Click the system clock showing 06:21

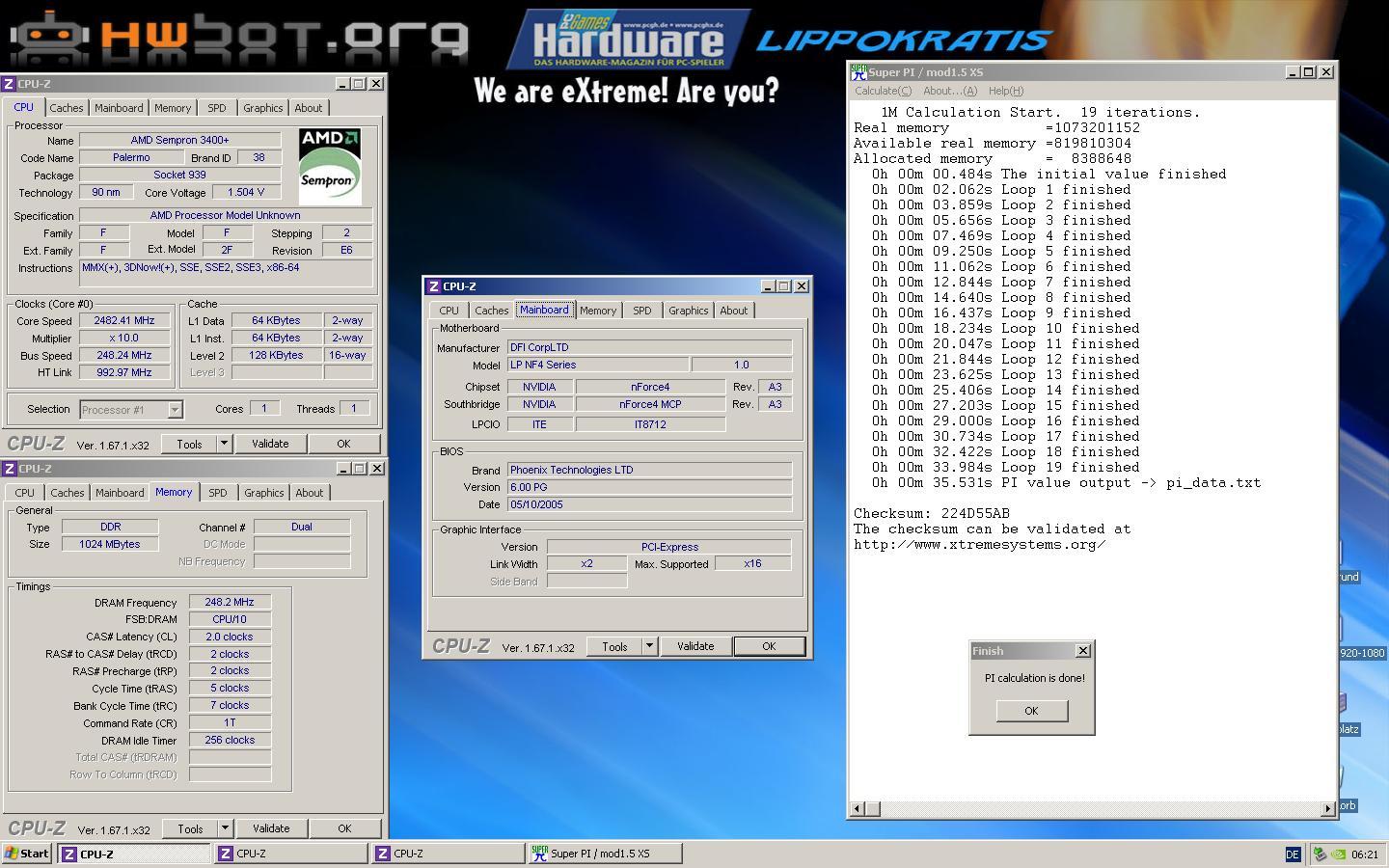coord(1365,854)
